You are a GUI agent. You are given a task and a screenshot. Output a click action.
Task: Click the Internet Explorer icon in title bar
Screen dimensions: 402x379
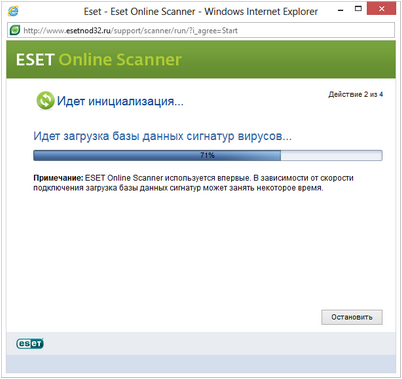[13, 11]
